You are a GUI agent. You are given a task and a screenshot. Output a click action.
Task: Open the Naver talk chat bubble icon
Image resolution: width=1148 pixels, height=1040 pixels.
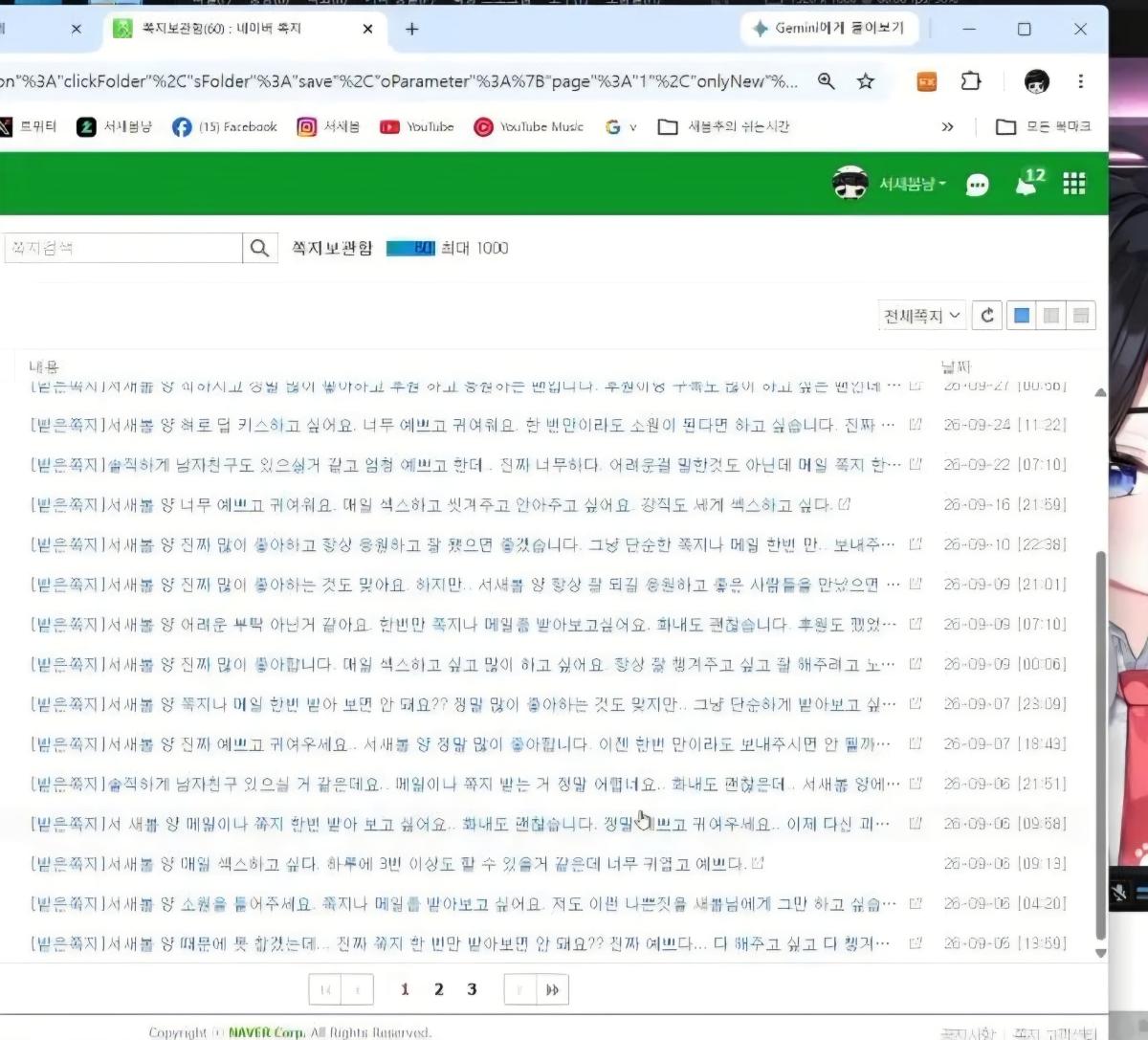click(977, 185)
